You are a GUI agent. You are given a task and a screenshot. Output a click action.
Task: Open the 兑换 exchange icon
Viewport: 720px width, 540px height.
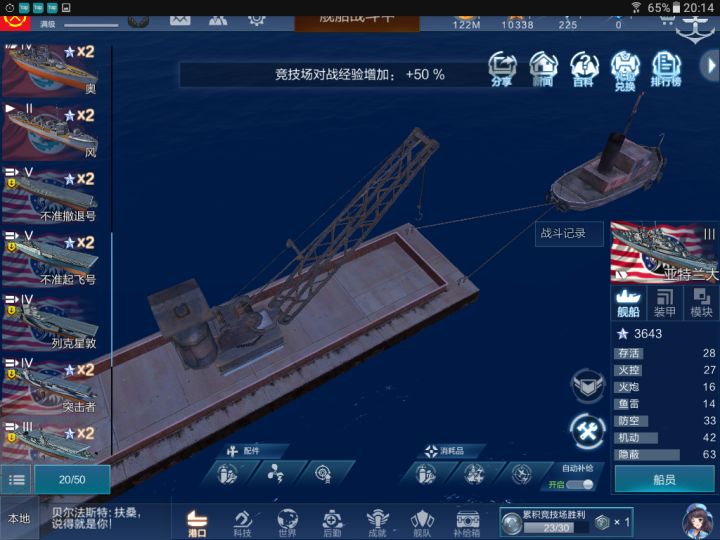click(625, 70)
